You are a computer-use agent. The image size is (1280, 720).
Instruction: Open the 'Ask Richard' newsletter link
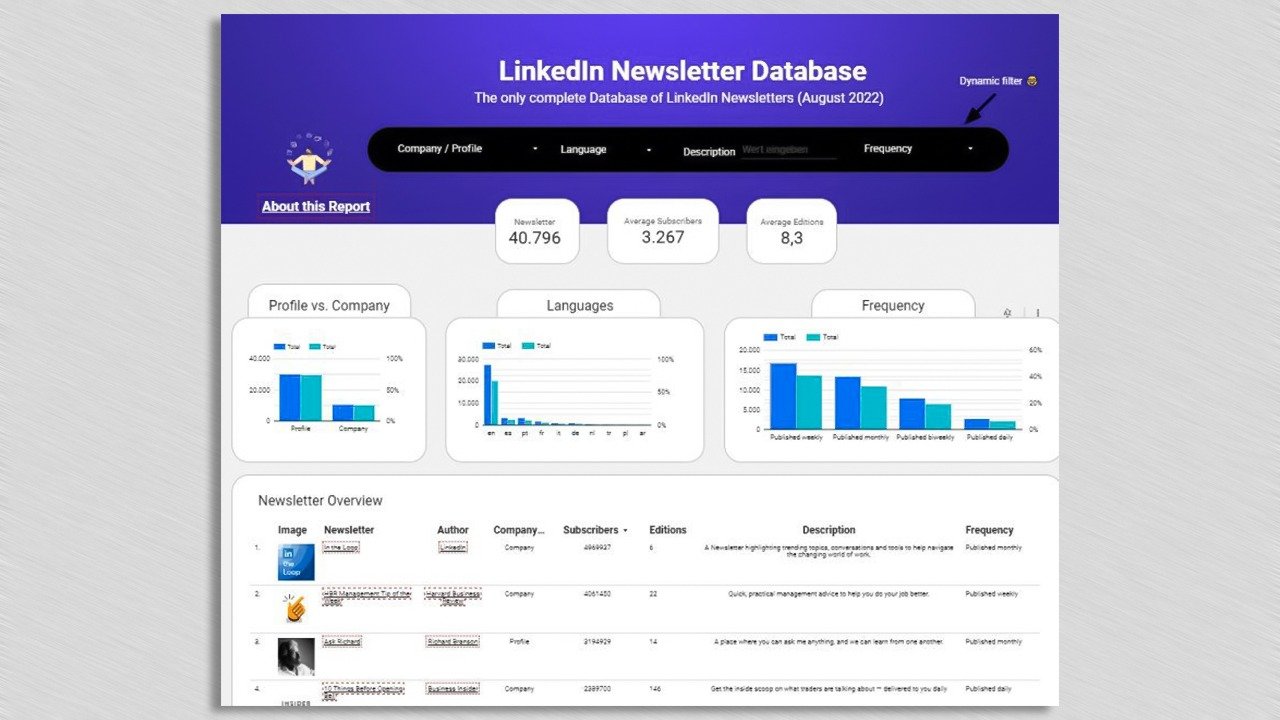tap(342, 642)
